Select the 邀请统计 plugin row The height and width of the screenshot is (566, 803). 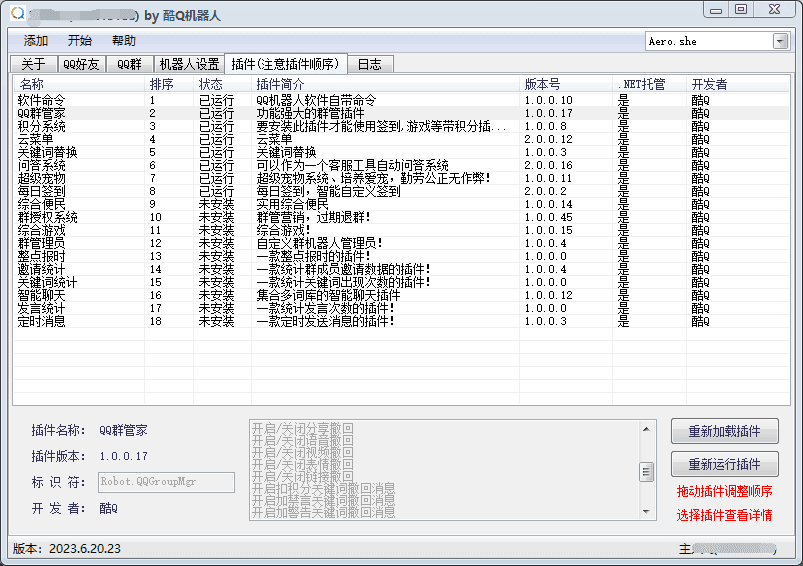[x=402, y=269]
